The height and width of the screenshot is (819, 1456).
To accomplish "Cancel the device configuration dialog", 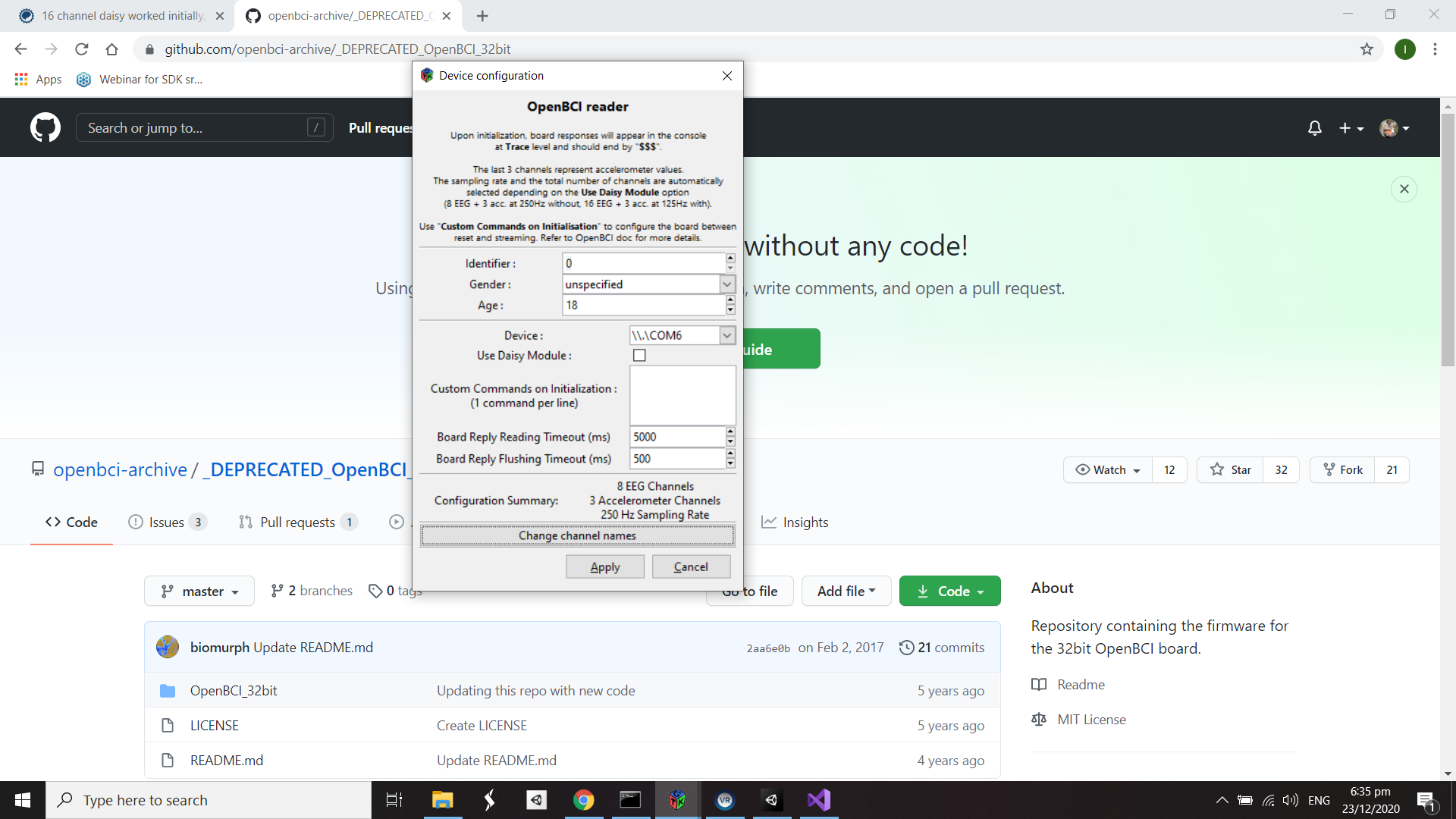I will tap(691, 566).
